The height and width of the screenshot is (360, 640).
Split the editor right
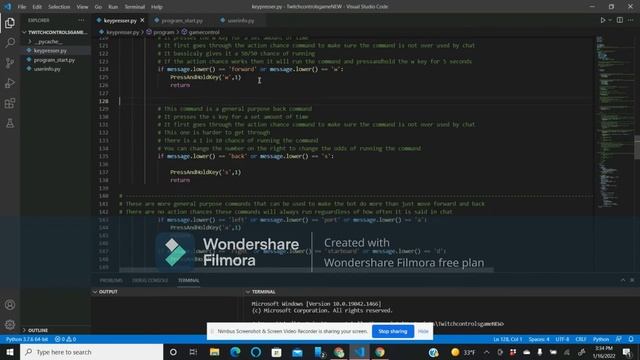tap(620, 20)
